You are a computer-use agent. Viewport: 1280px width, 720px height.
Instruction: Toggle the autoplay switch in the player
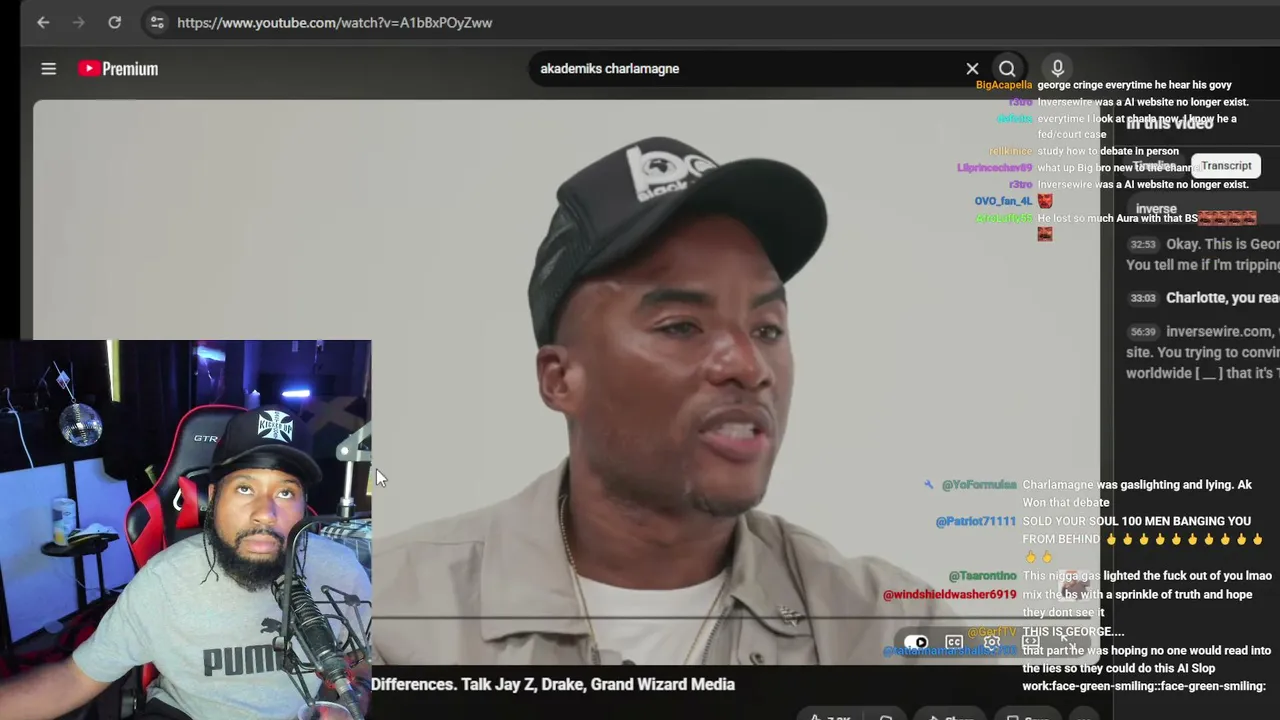(916, 643)
